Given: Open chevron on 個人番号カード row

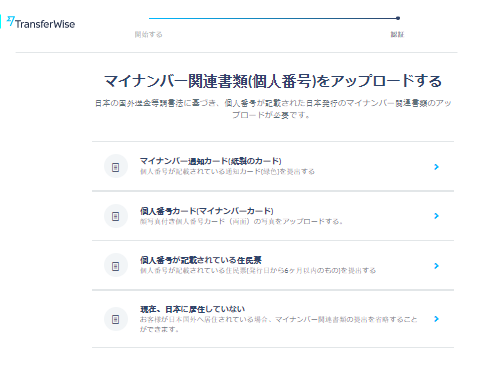Looking at the screenshot, I should (436, 216).
